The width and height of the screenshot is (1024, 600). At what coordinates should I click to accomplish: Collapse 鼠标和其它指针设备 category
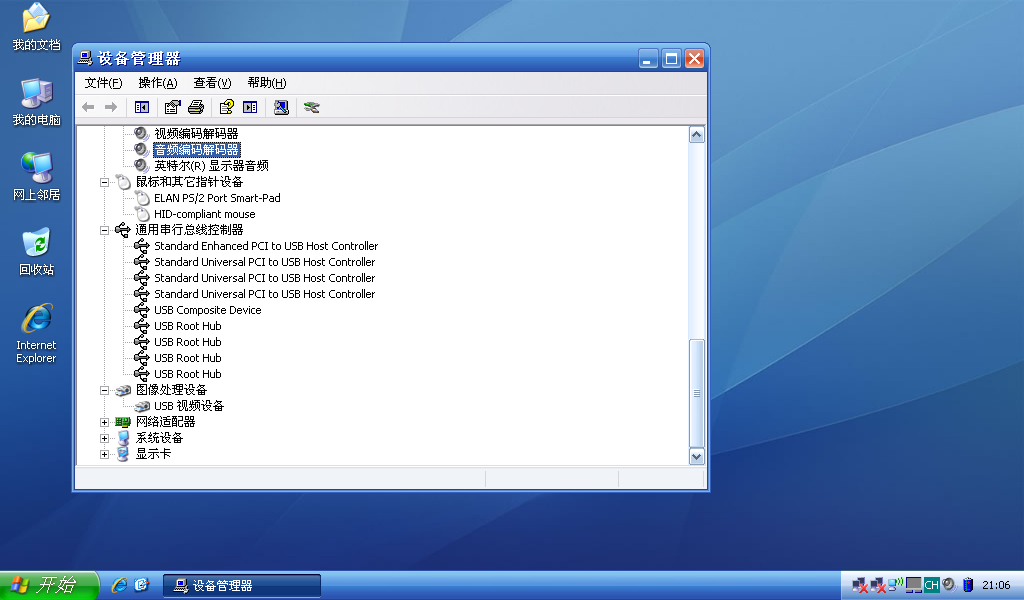click(104, 182)
